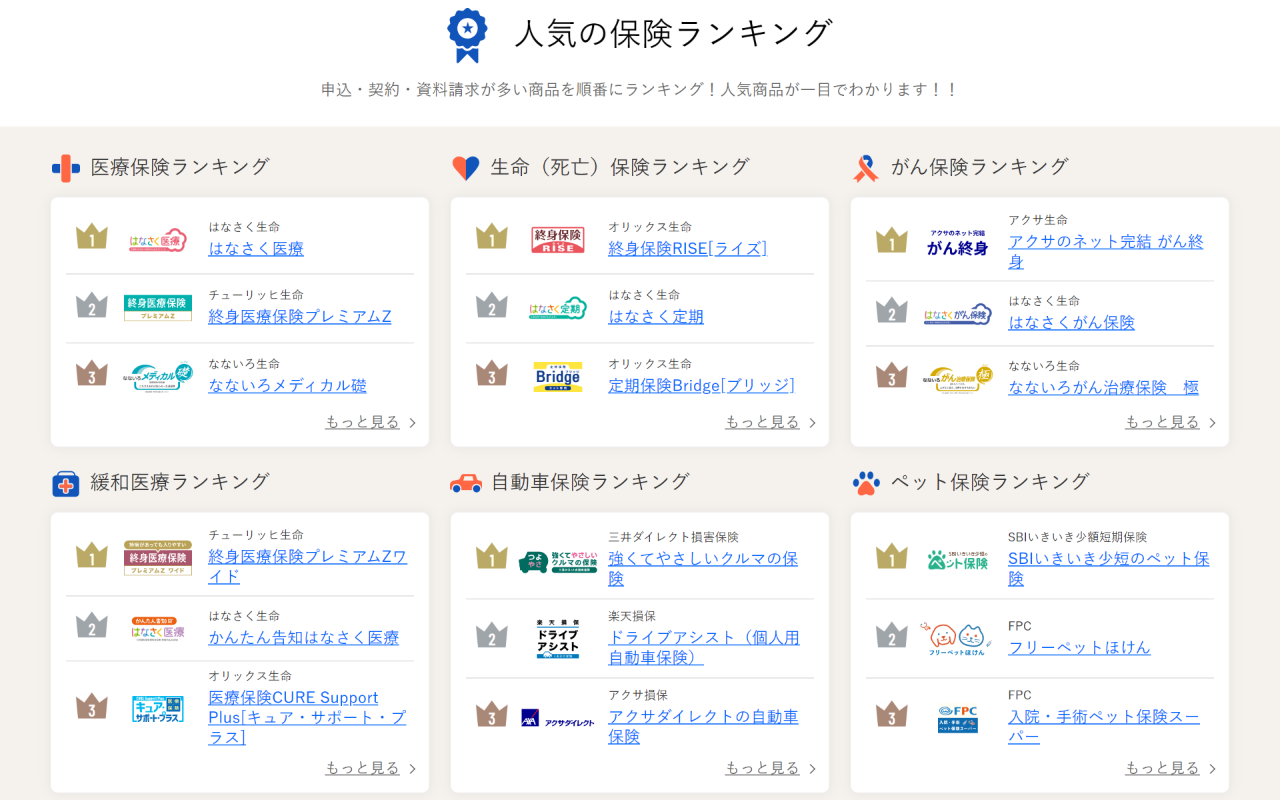Click the キュア・サポート・プラス logo
This screenshot has height=800, width=1280.
[x=158, y=708]
